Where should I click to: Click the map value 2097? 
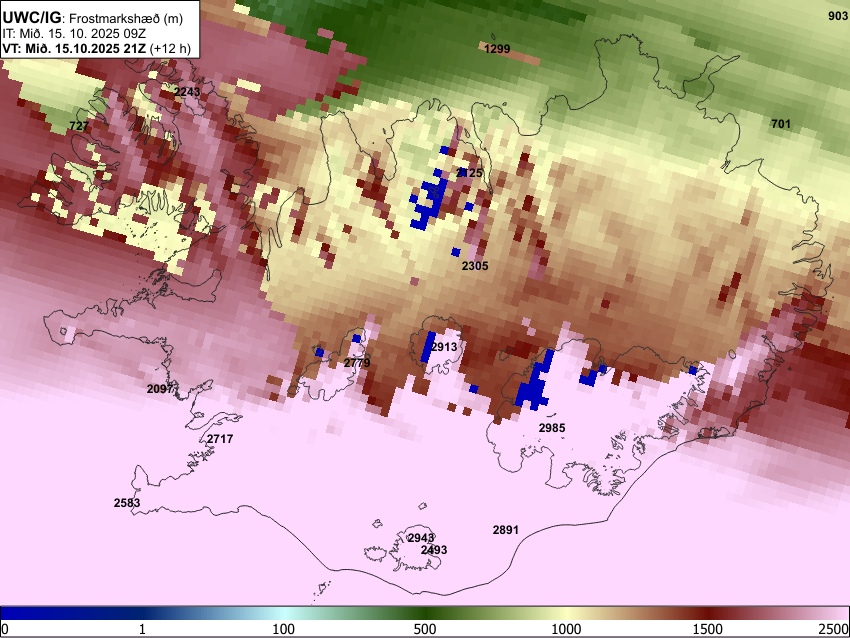click(x=160, y=389)
